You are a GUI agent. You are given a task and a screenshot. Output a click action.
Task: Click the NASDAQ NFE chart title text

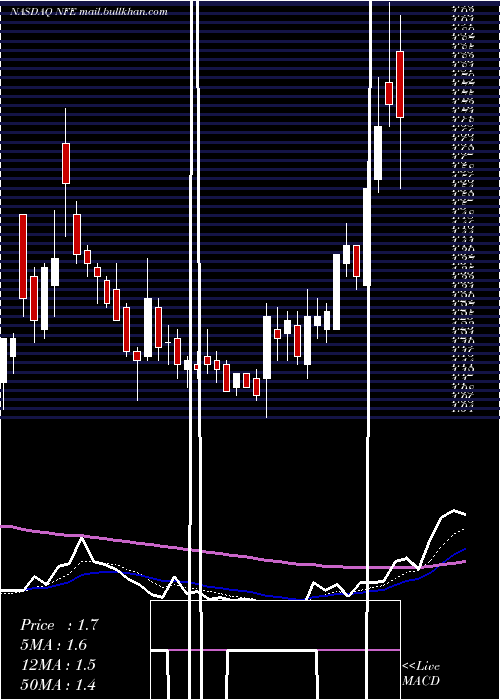point(89,12)
